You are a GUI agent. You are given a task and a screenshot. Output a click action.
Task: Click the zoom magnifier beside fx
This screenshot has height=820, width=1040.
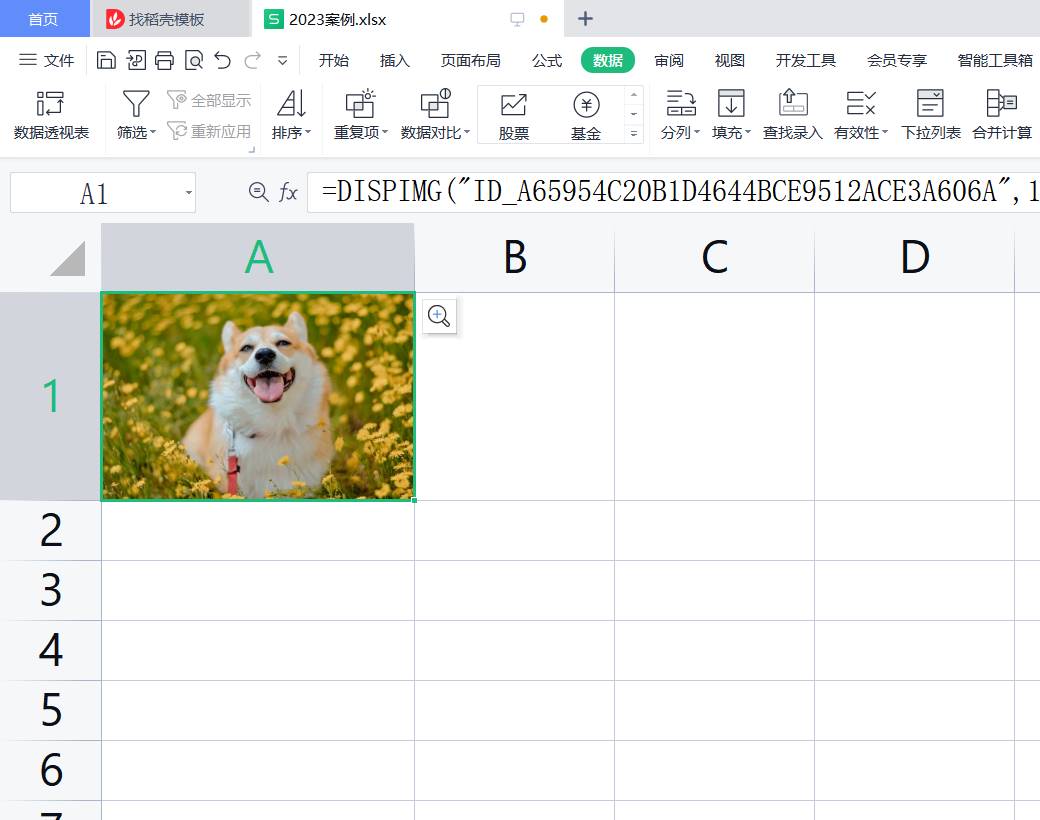coord(258,192)
